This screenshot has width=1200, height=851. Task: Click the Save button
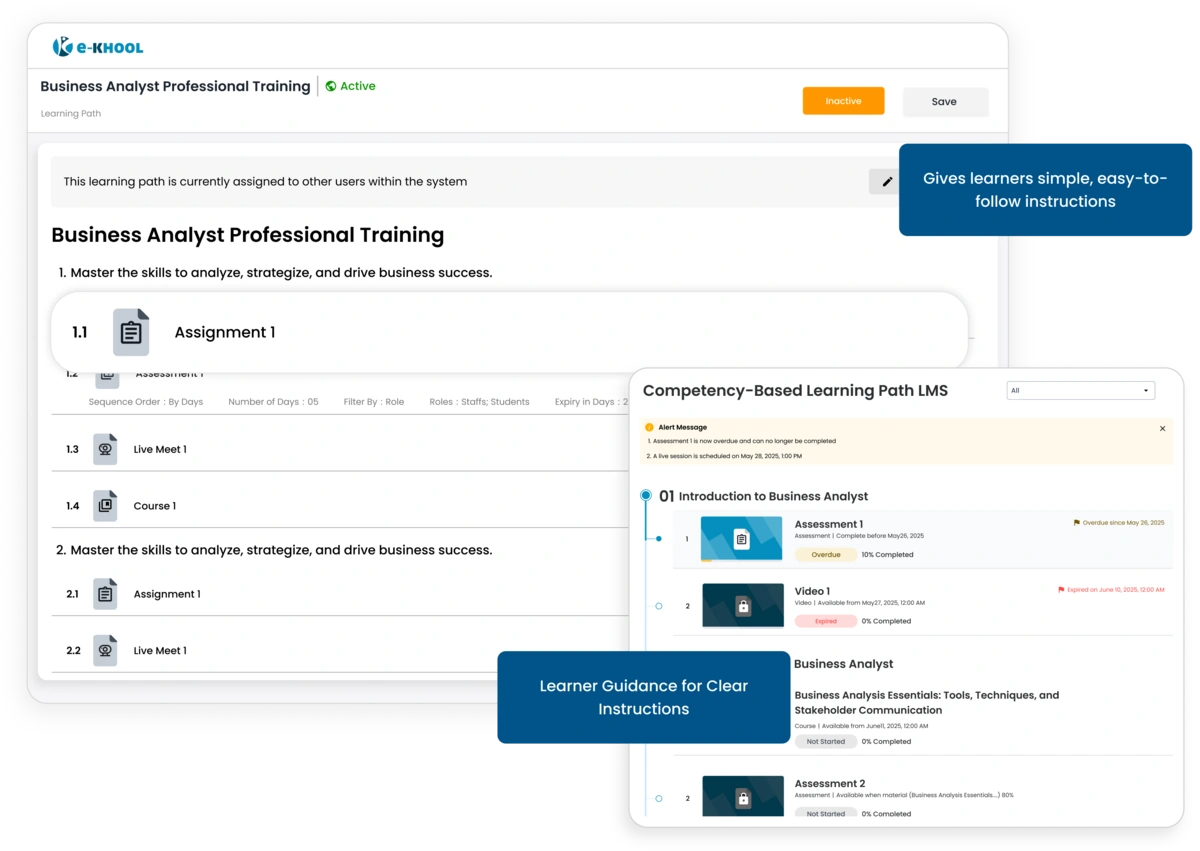click(944, 101)
